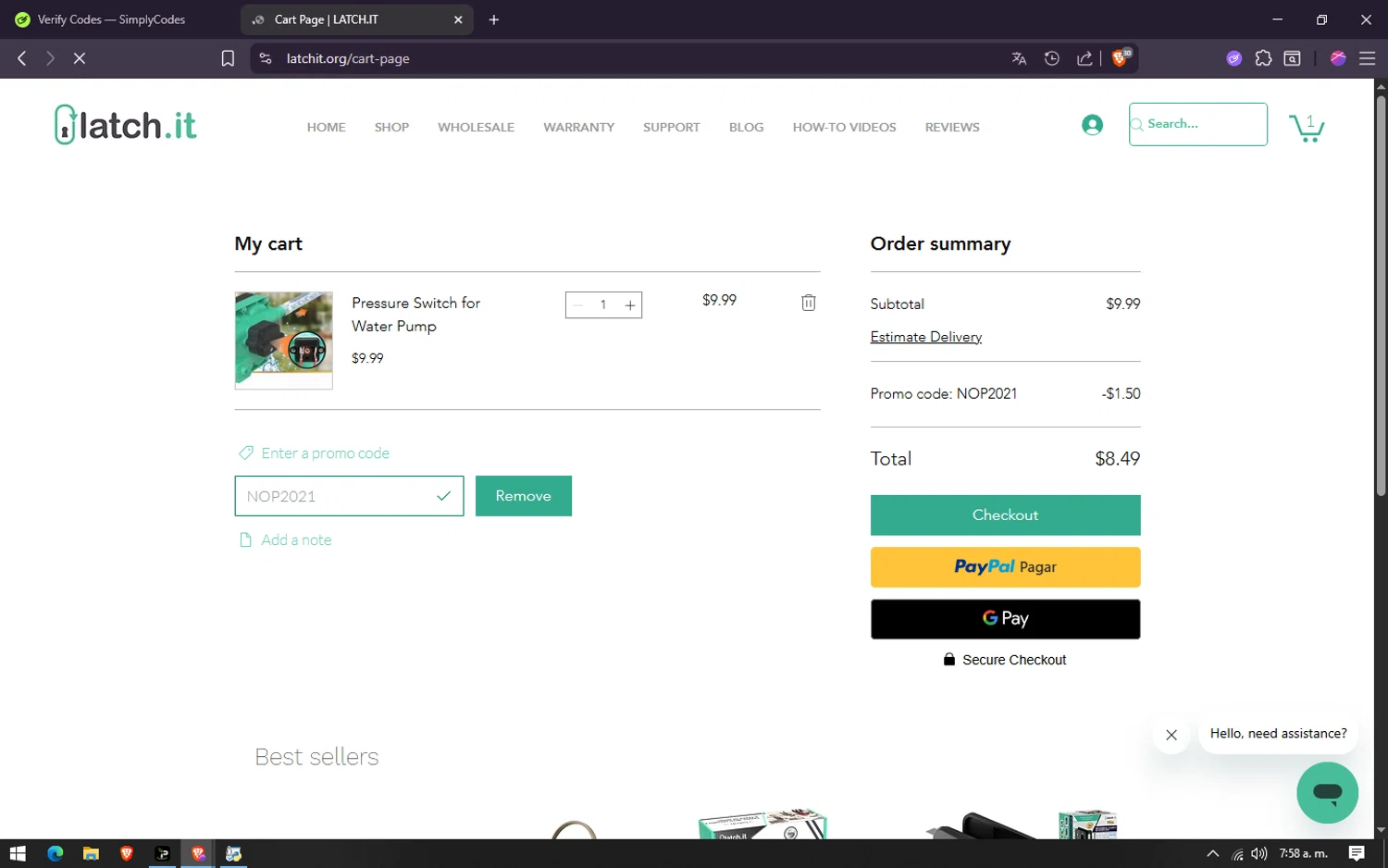Open the history clock icon in the address bar
This screenshot has height=868, width=1388.
point(1052,58)
